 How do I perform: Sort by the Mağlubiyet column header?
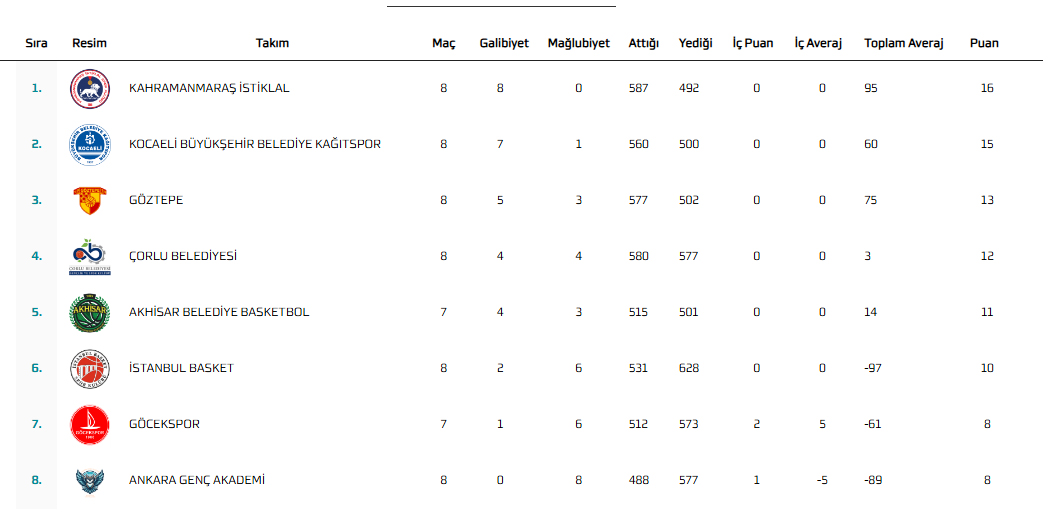point(578,43)
